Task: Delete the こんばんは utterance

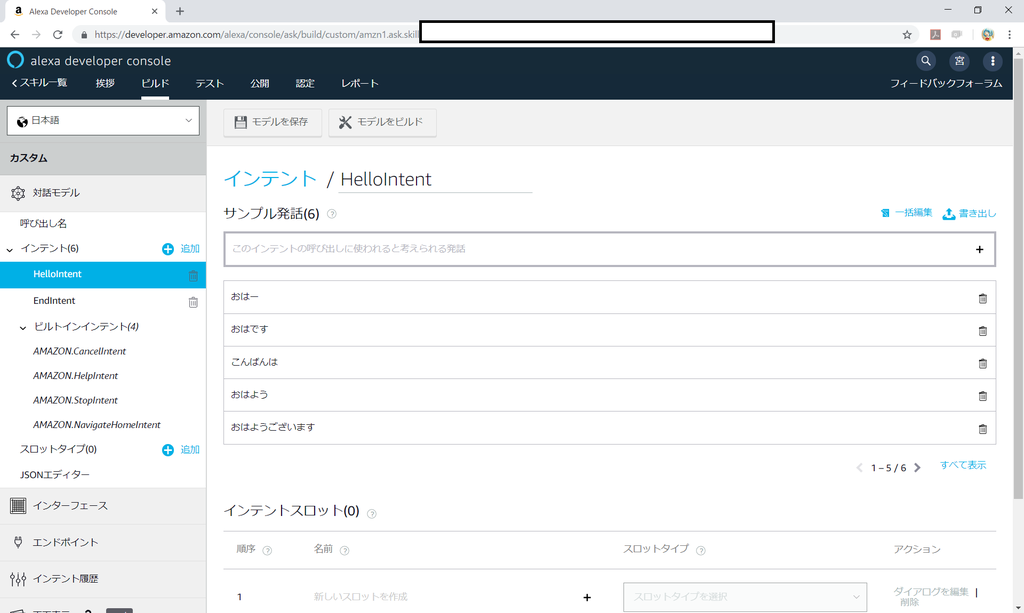Action: pos(982,364)
